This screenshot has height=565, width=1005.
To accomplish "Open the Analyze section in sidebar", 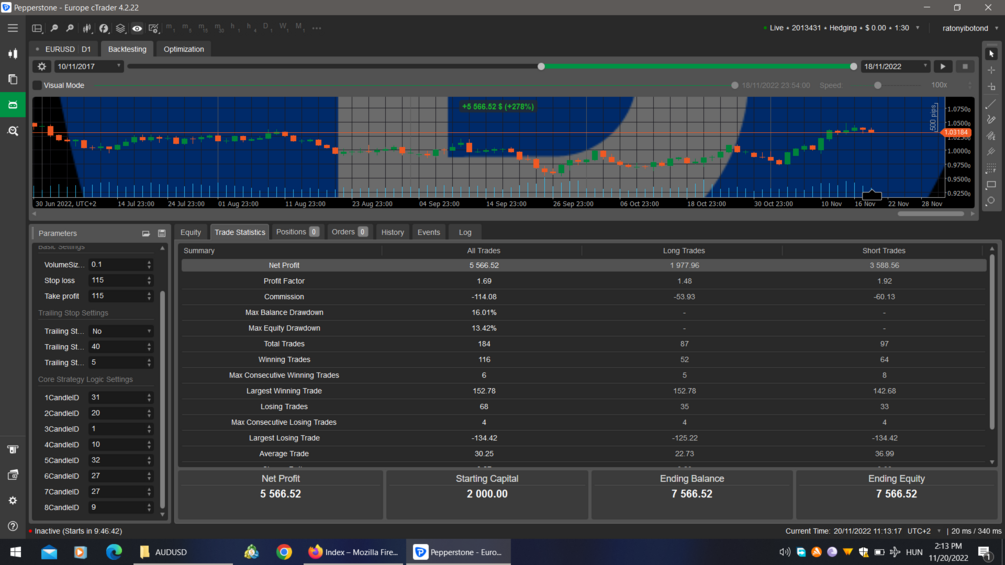I will (13, 131).
